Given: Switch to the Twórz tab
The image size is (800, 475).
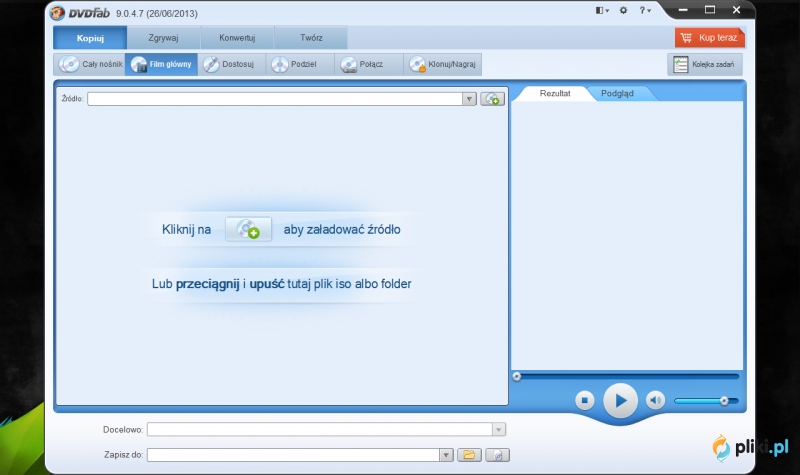Looking at the screenshot, I should click(x=311, y=38).
